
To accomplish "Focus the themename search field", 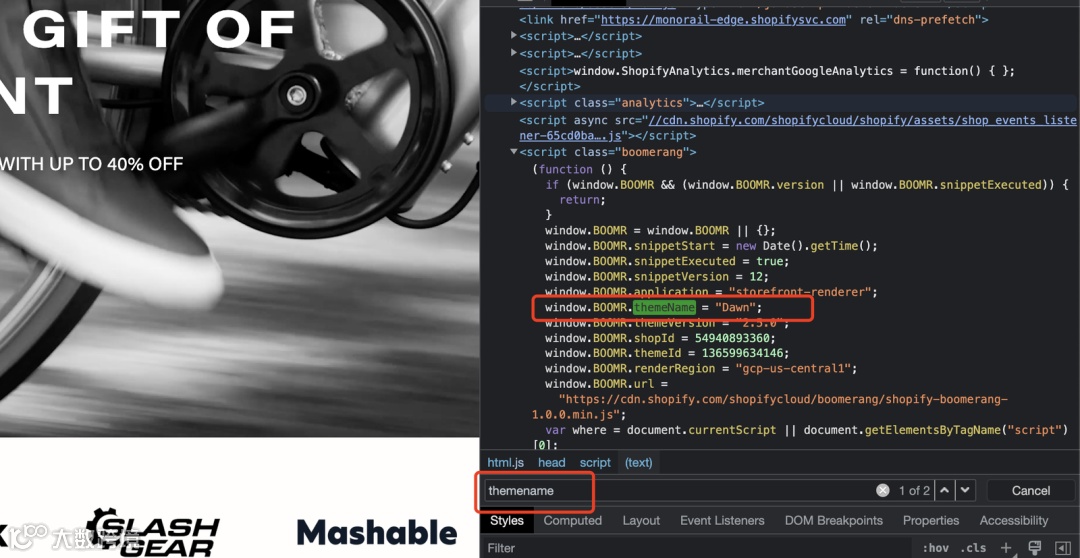I will [x=678, y=490].
